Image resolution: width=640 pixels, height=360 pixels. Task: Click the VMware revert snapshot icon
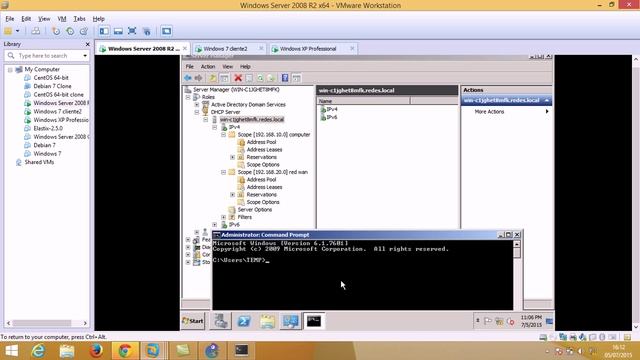coord(70,31)
